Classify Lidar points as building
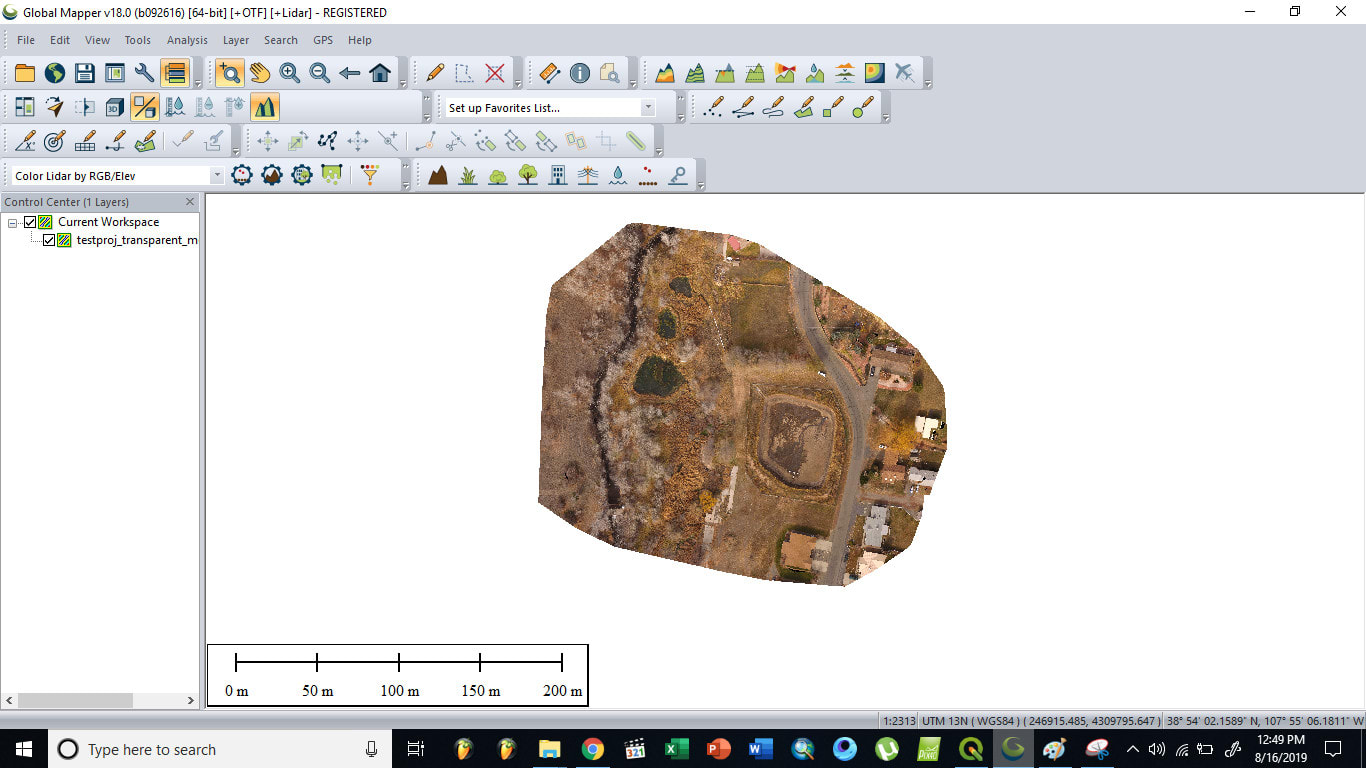 click(x=558, y=175)
